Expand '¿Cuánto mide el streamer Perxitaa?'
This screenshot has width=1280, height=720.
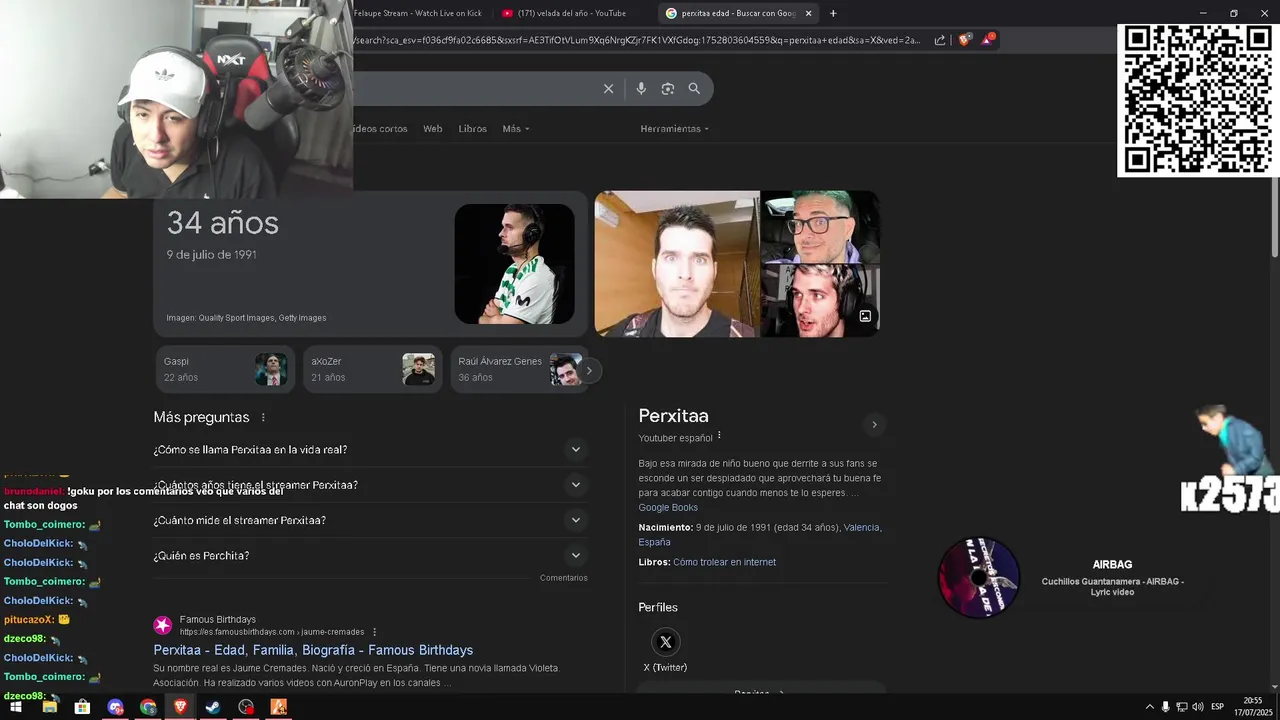[x=369, y=520]
